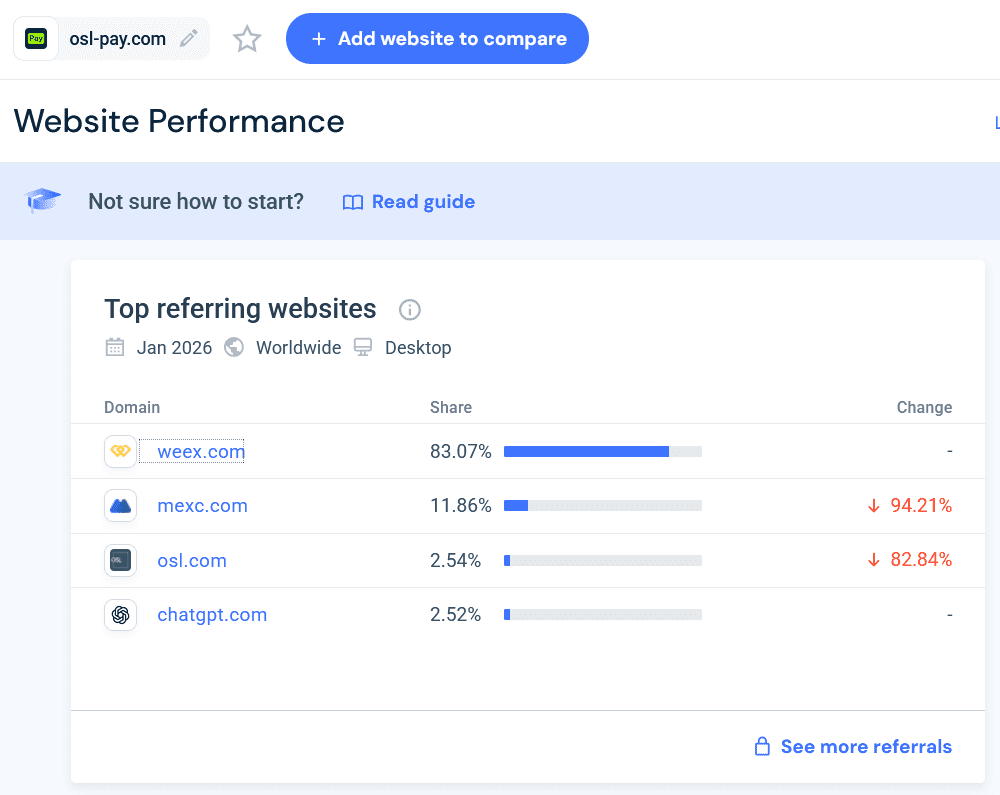The image size is (1000, 795).
Task: Click the star icon to favorite the website
Action: (x=246, y=38)
